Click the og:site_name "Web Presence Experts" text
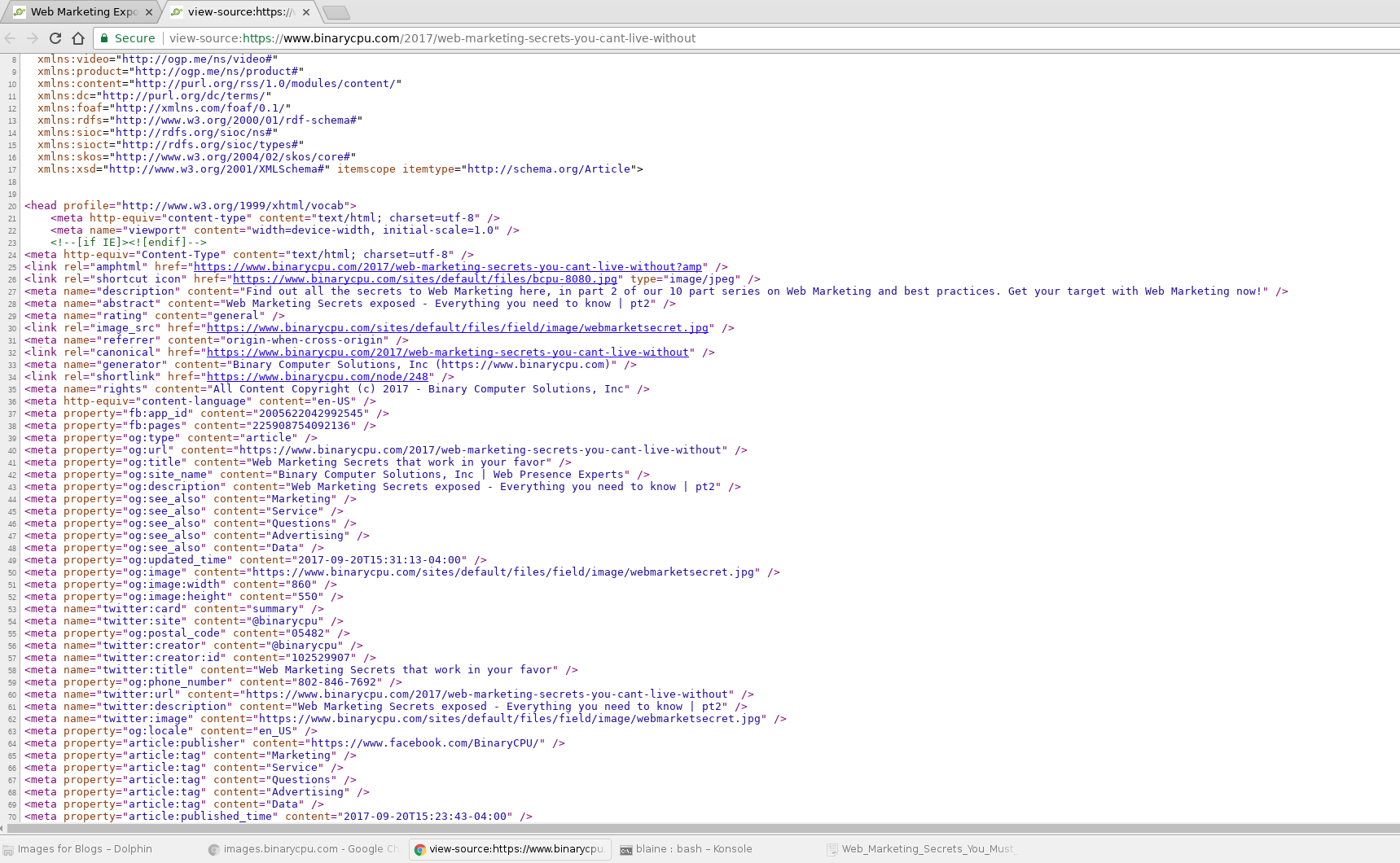1400x863 pixels. tap(559, 475)
